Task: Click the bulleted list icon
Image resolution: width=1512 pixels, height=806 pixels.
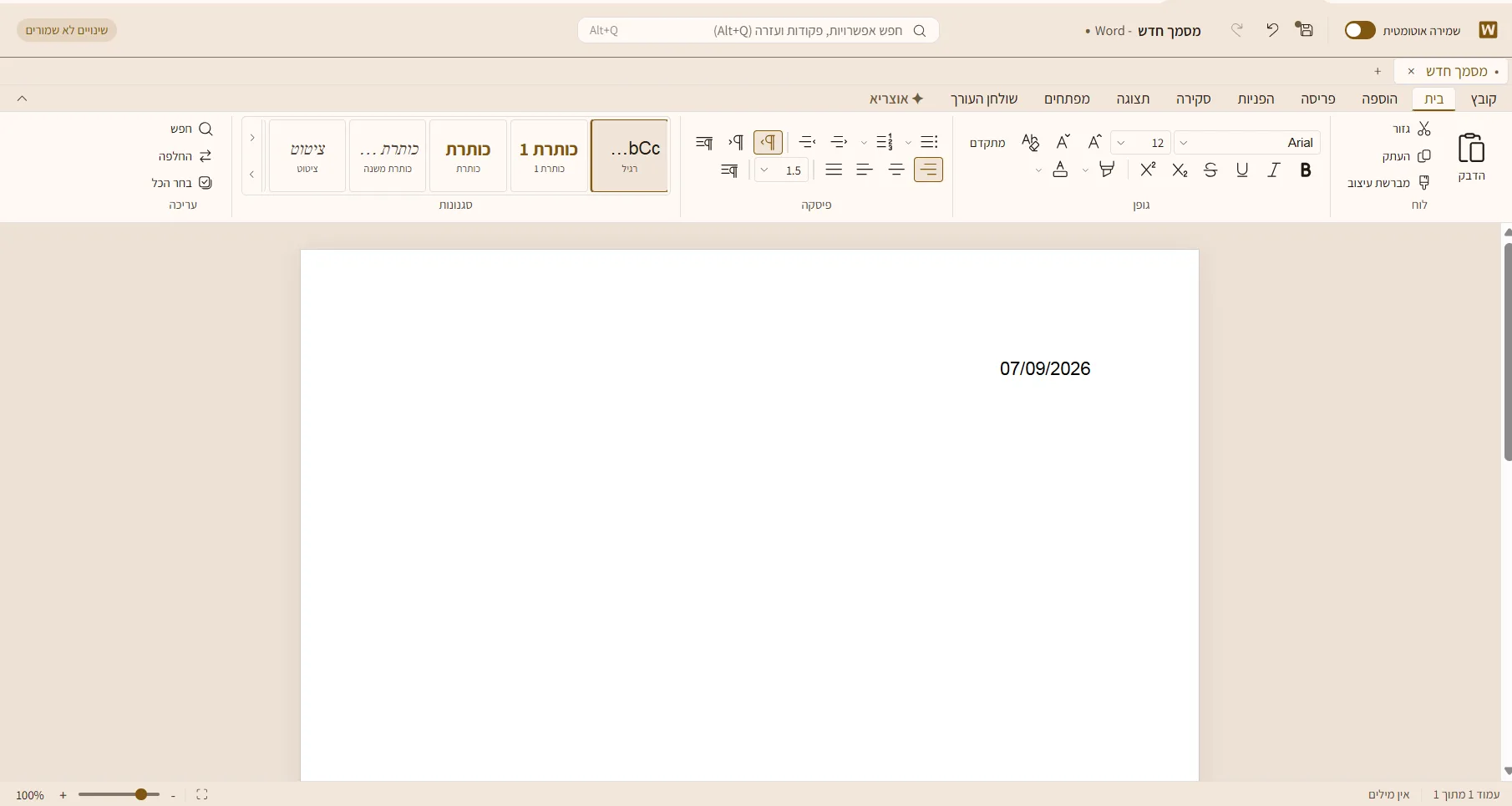Action: click(x=929, y=142)
